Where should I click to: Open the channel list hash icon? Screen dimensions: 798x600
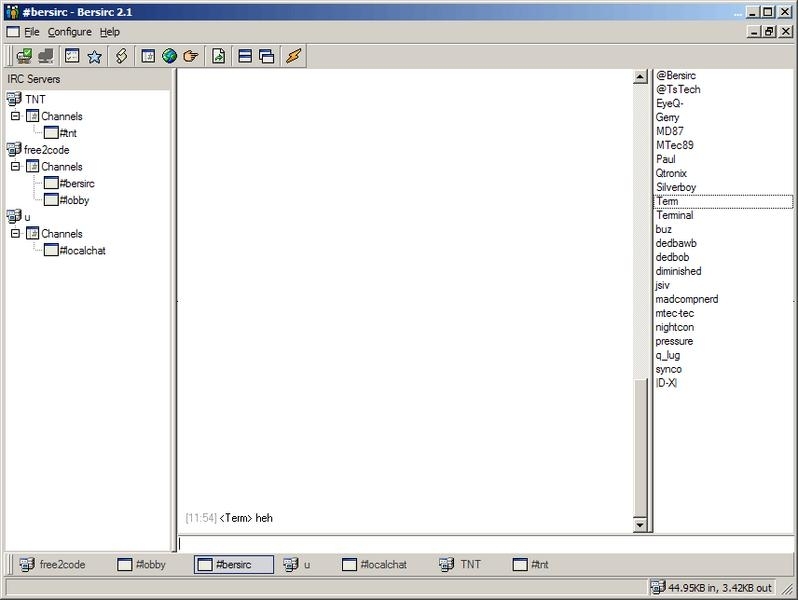tap(148, 56)
